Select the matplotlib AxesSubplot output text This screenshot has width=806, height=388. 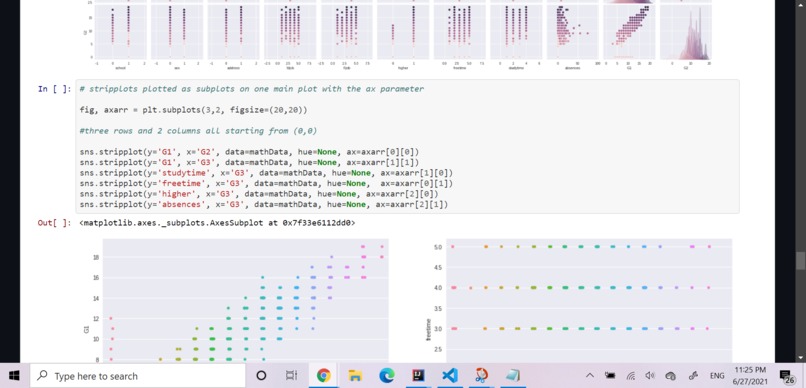217,223
